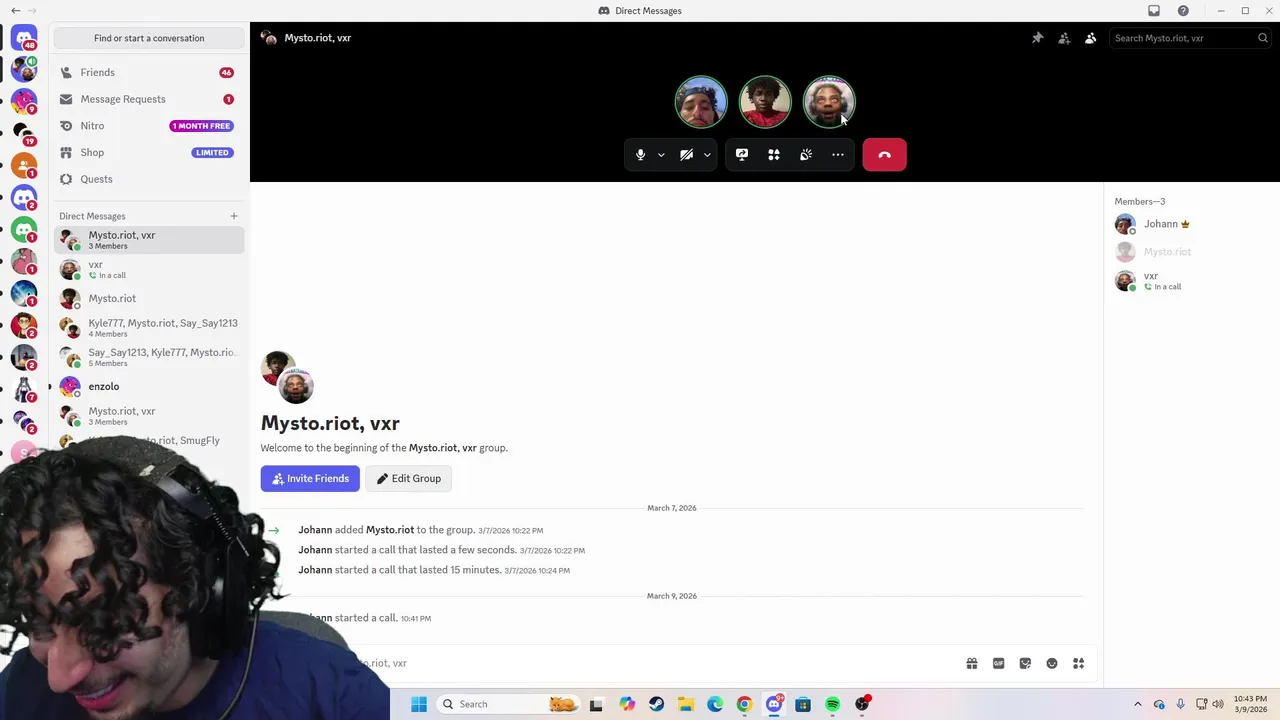Image resolution: width=1280 pixels, height=720 pixels.
Task: Share your screen in the call
Action: click(742, 155)
